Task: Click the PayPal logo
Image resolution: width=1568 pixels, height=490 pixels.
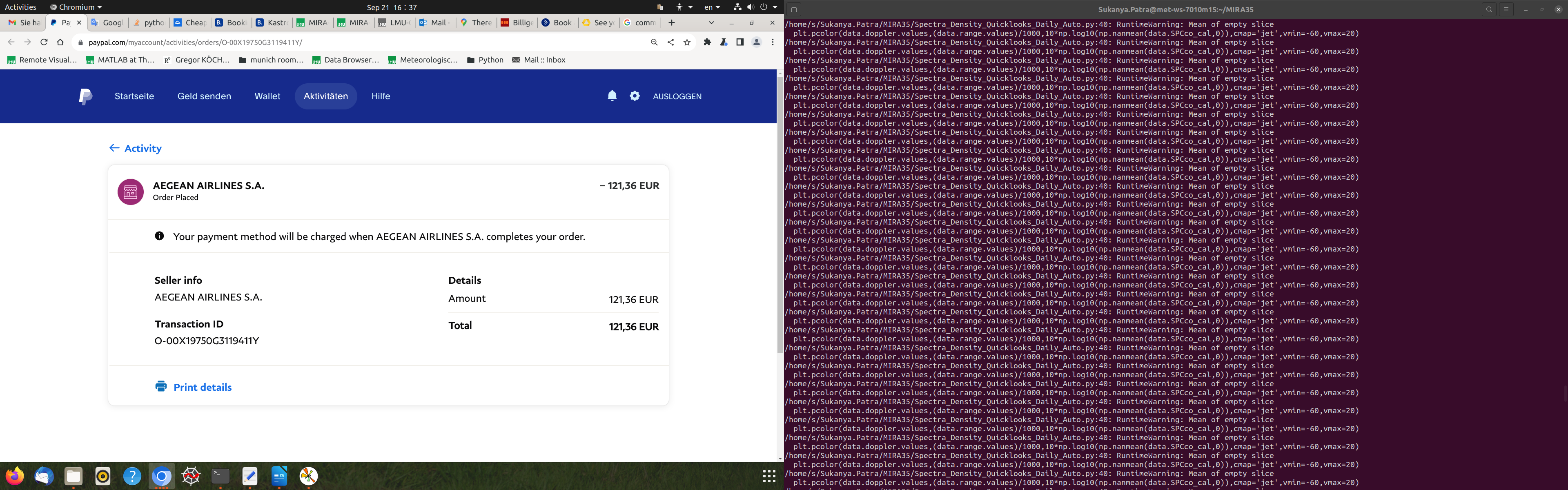Action: pyautogui.click(x=86, y=96)
